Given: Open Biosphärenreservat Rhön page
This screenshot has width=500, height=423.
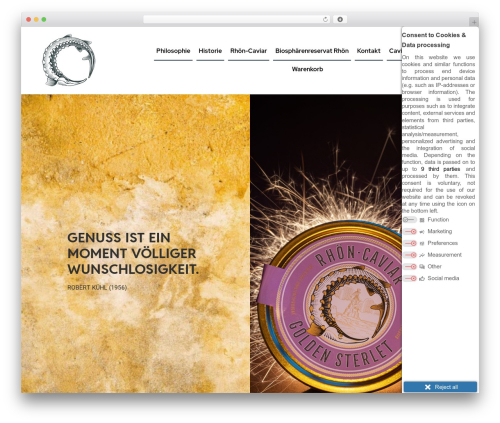Looking at the screenshot, I should click(x=312, y=51).
